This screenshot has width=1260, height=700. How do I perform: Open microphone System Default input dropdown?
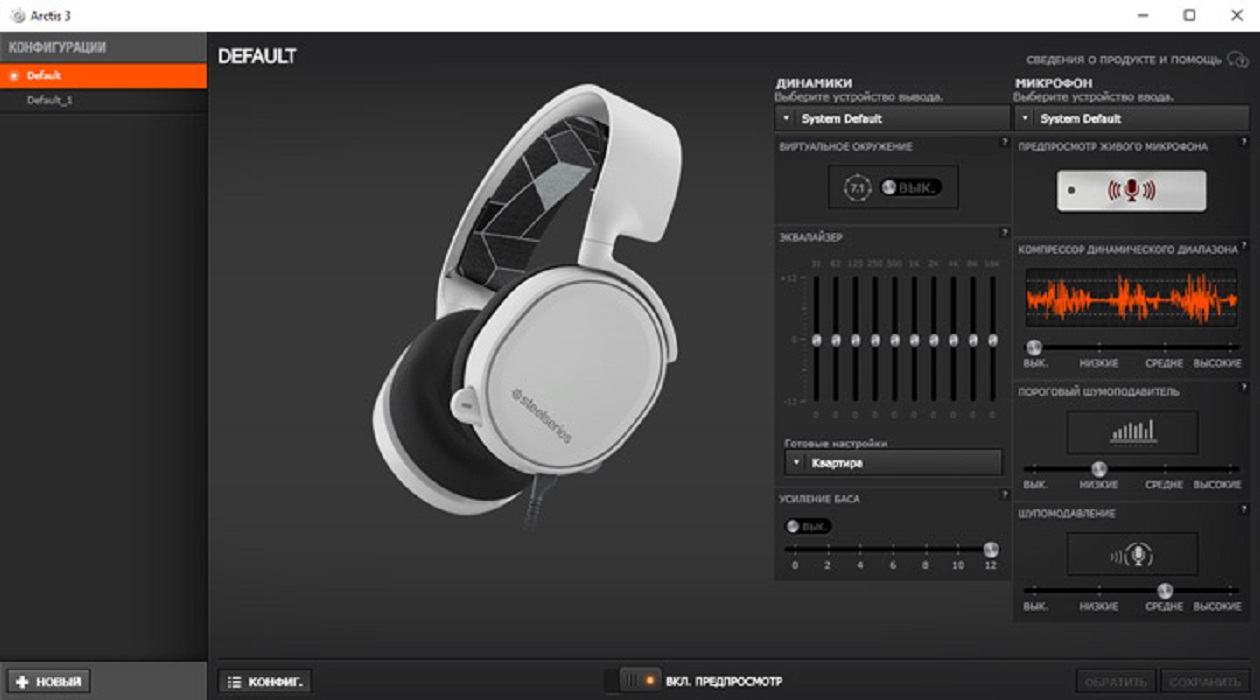pos(1132,118)
